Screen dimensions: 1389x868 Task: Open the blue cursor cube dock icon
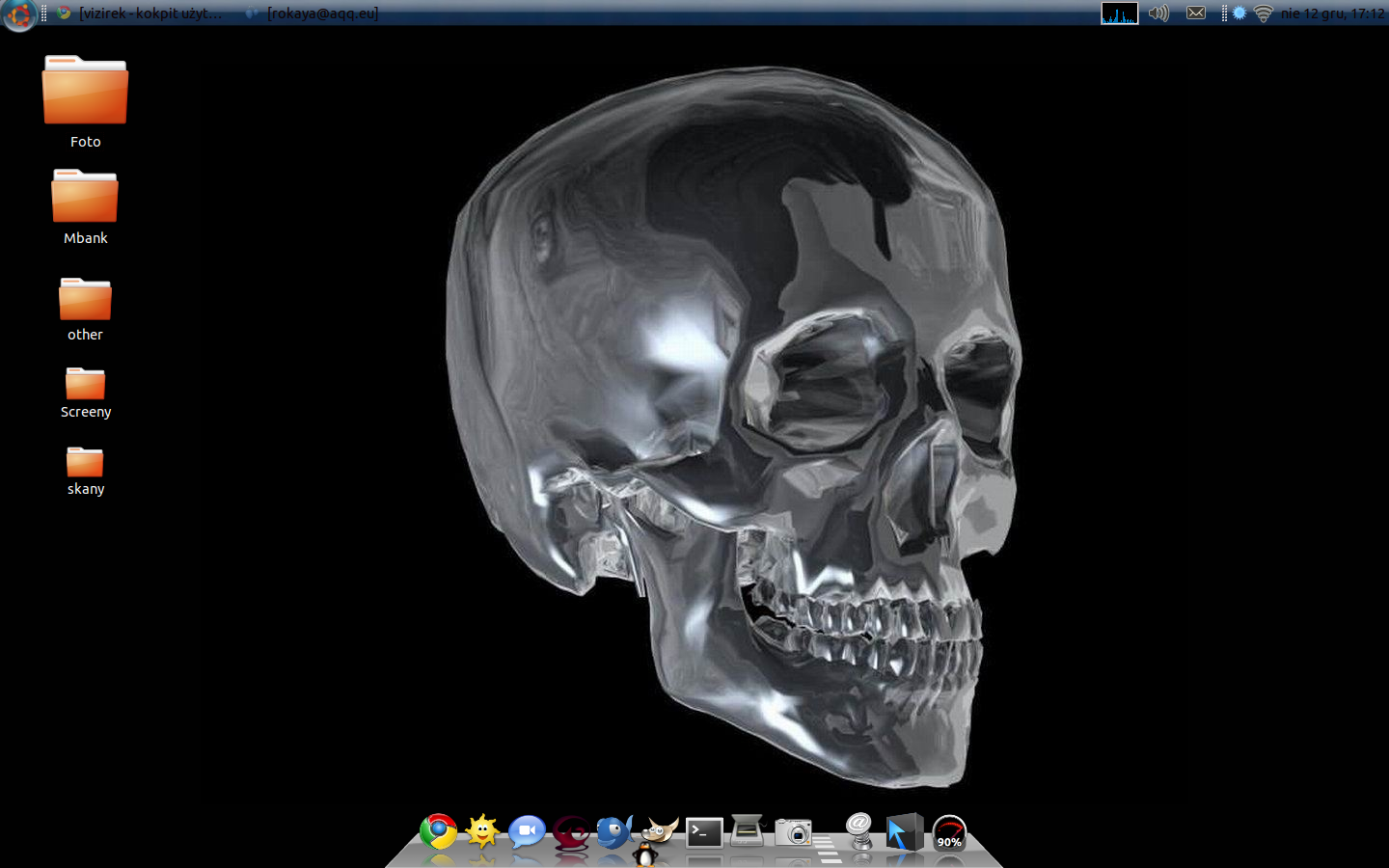click(x=904, y=832)
